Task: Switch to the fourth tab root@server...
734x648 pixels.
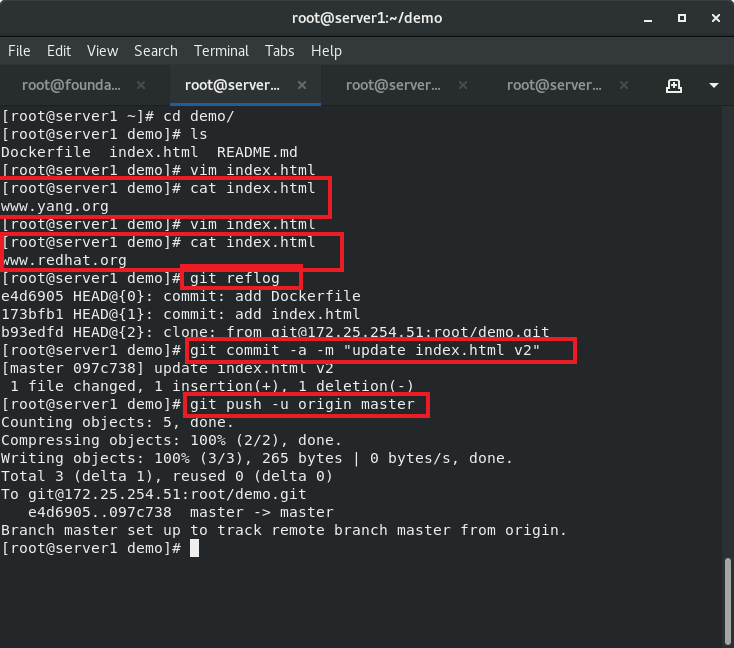Action: click(554, 85)
